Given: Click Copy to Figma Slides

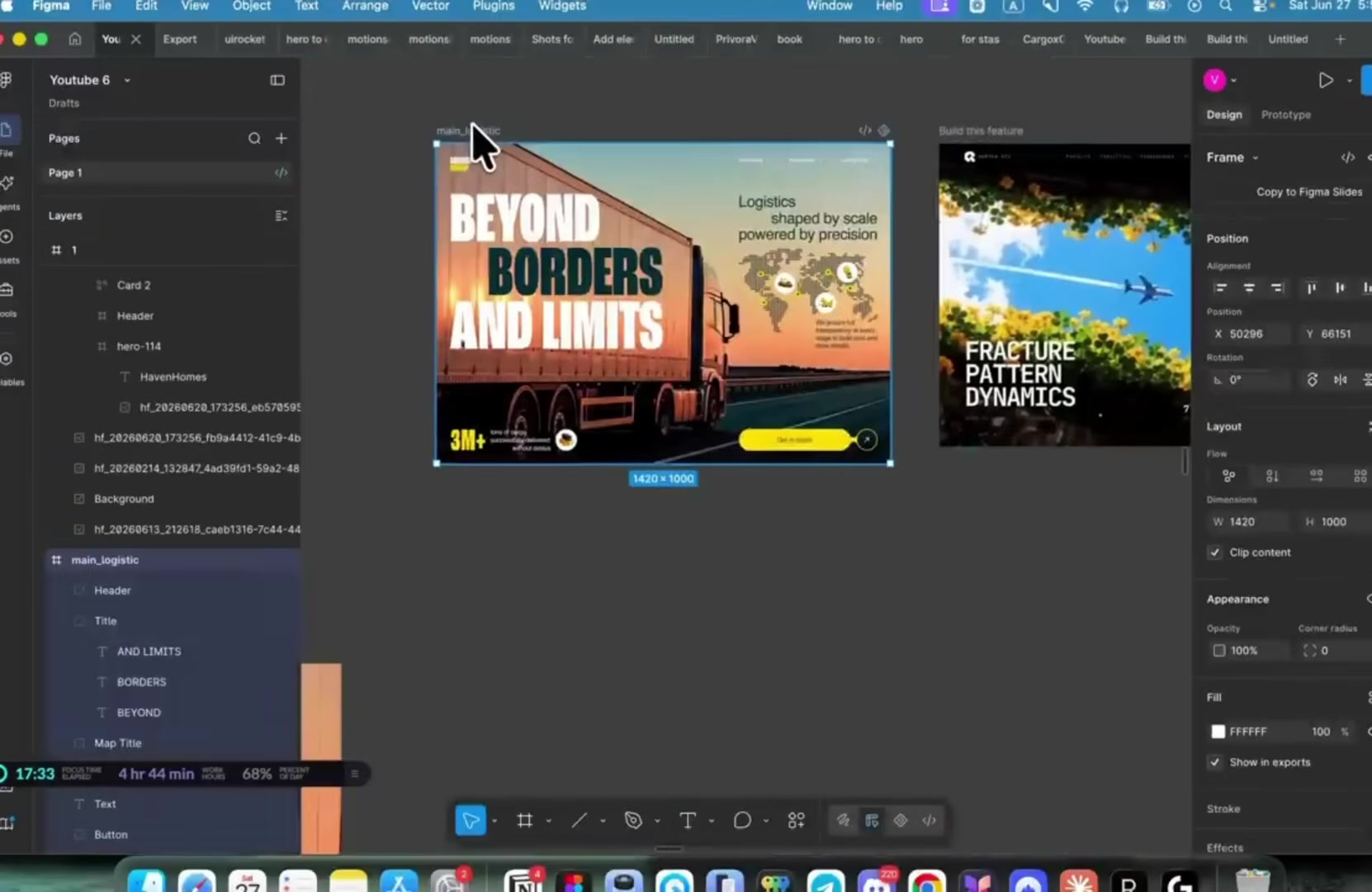Looking at the screenshot, I should [x=1309, y=192].
